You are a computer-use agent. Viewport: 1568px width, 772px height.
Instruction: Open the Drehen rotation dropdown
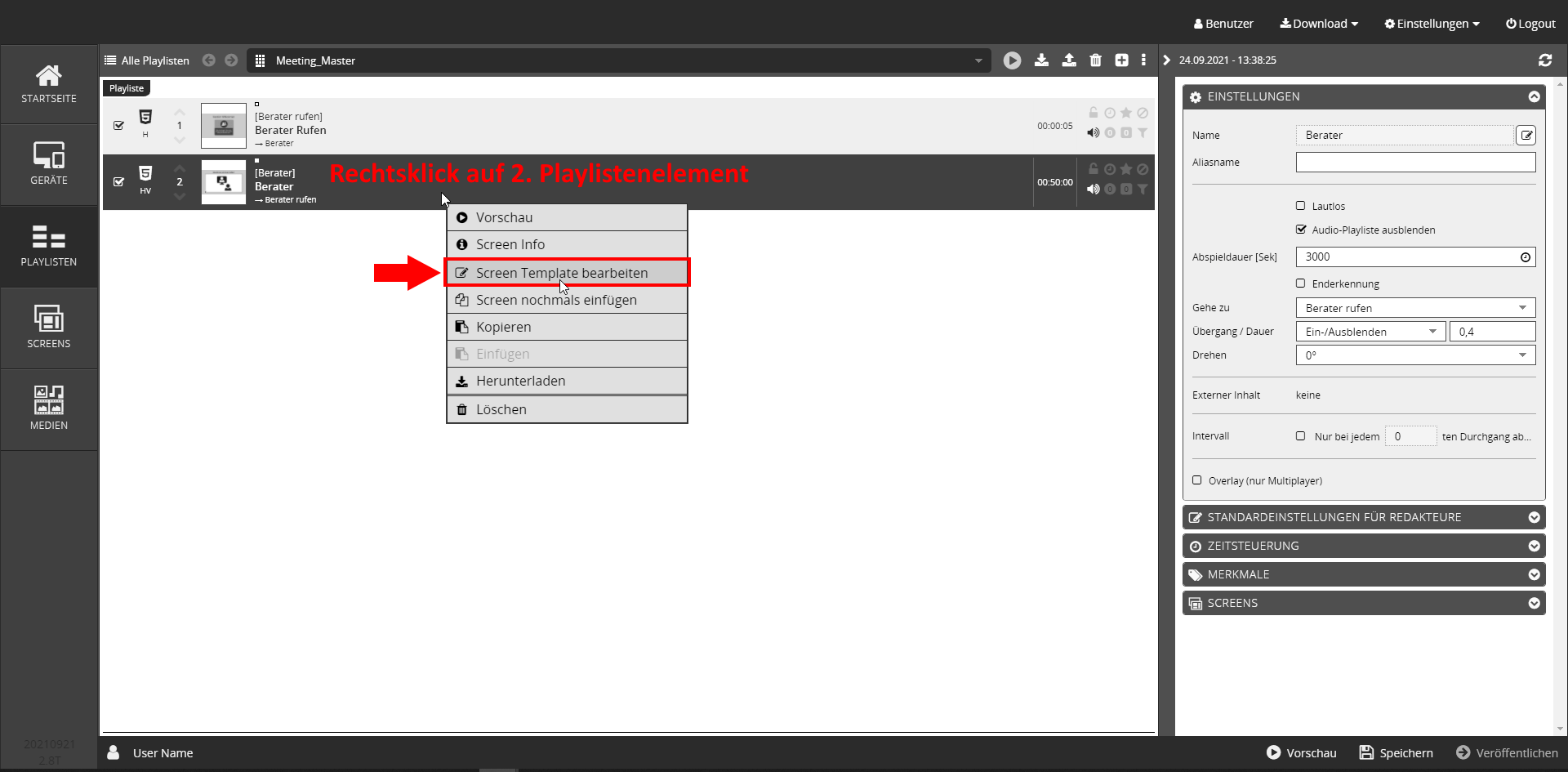point(1415,355)
